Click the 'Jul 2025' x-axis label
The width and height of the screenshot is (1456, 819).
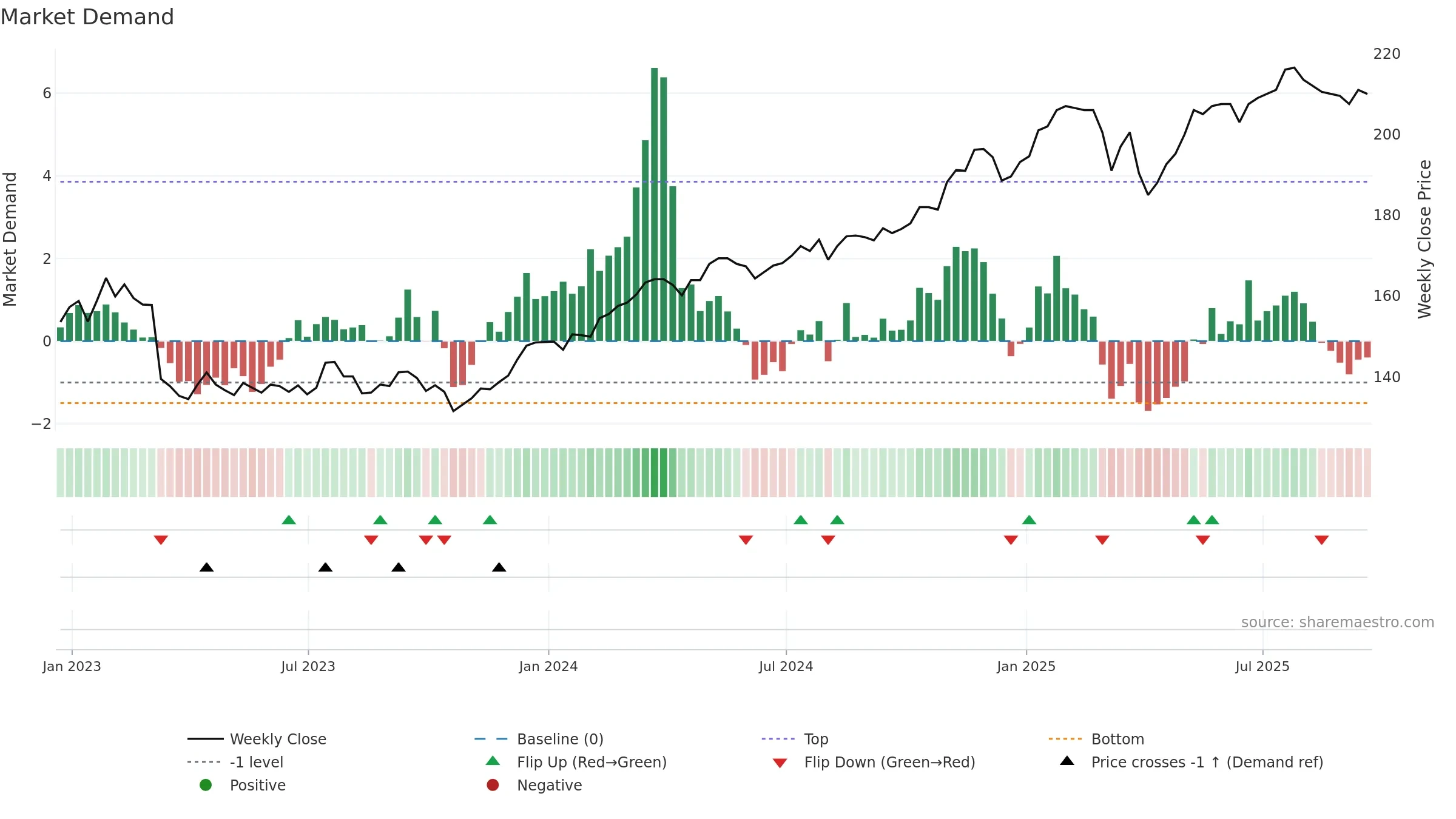(1262, 666)
